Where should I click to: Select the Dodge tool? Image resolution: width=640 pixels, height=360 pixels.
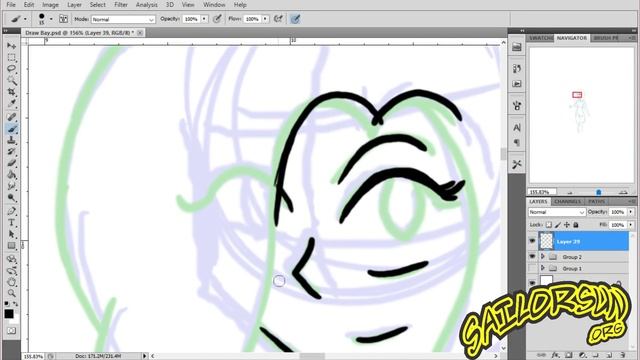coord(11,198)
